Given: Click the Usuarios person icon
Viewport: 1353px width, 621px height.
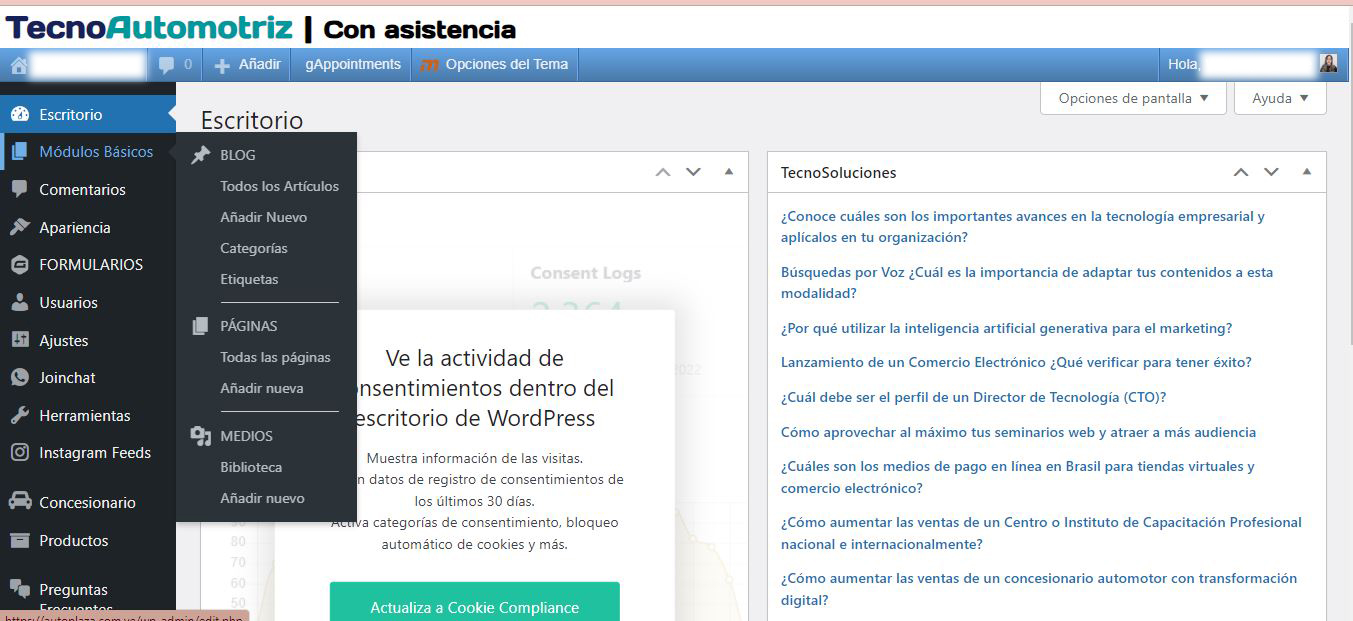Looking at the screenshot, I should [x=19, y=303].
